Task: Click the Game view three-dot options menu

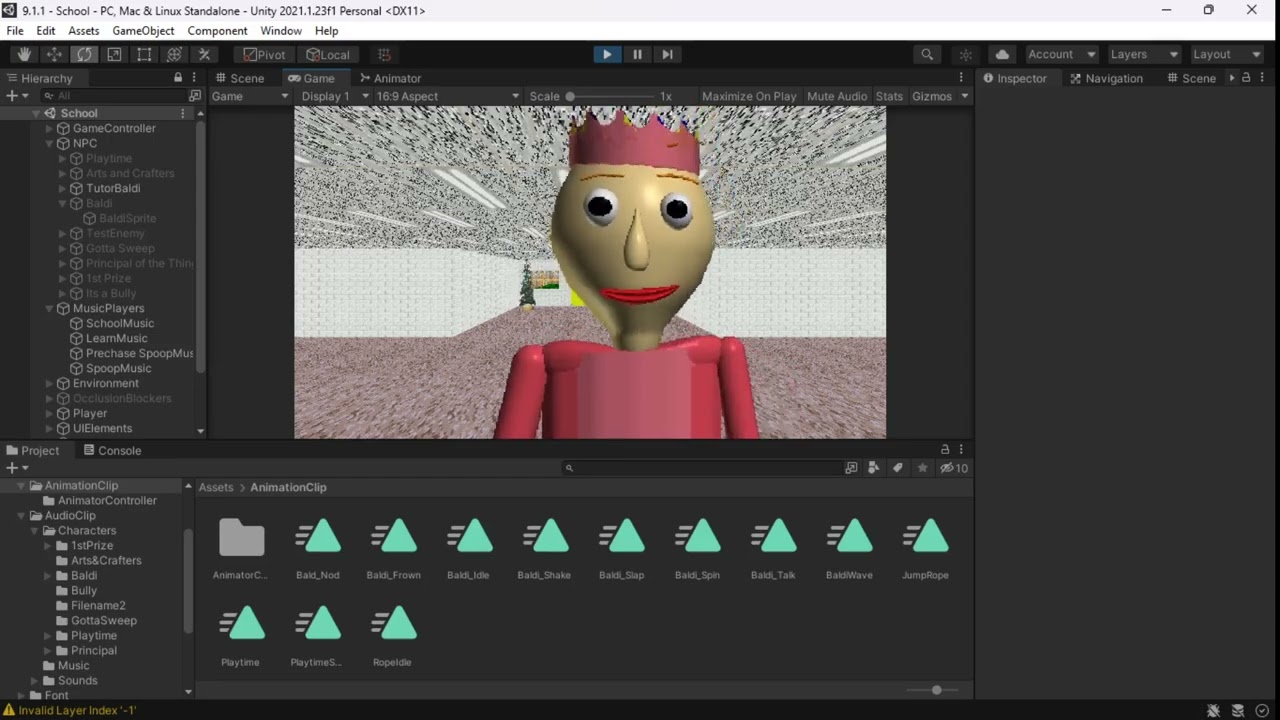Action: click(x=961, y=78)
